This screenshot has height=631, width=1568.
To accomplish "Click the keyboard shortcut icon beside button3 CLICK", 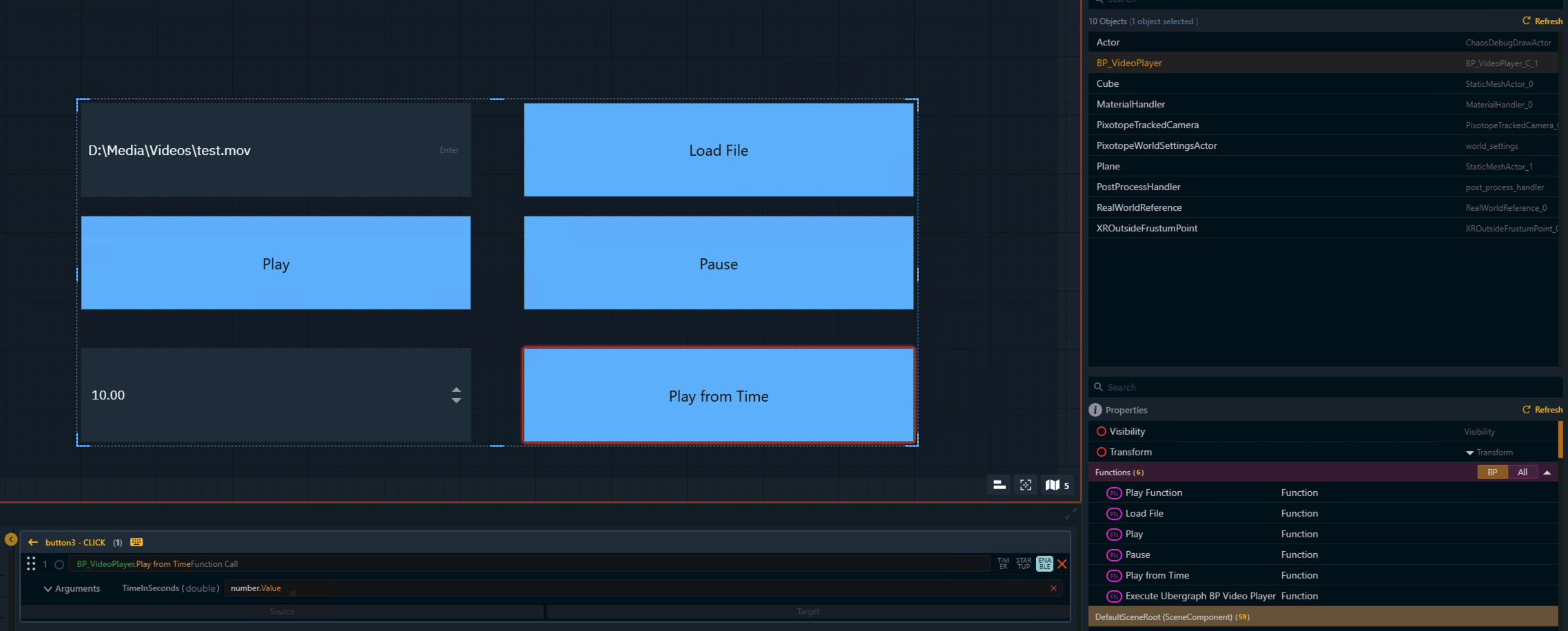I will pos(136,542).
